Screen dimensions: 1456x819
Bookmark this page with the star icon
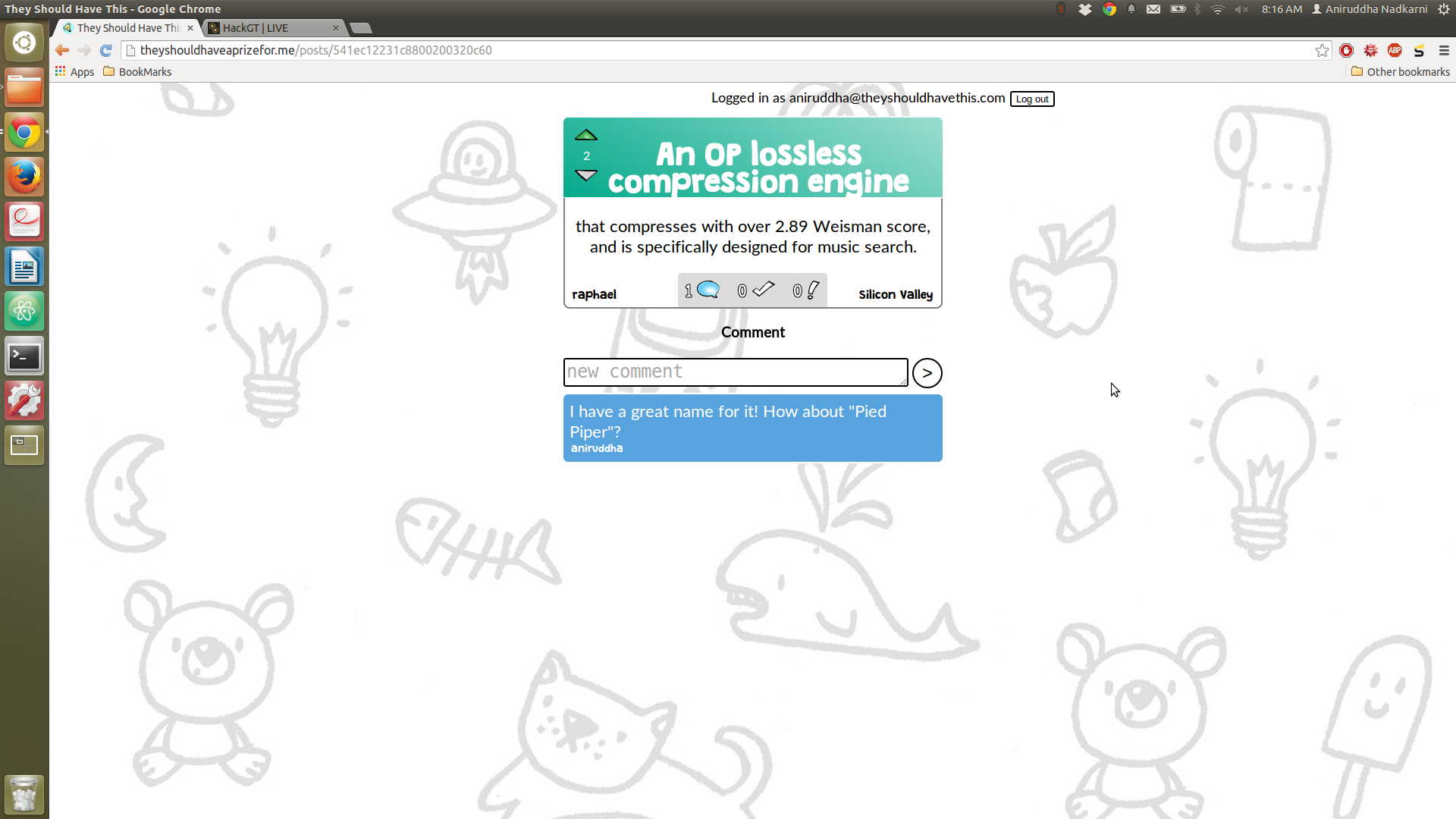[x=1322, y=50]
